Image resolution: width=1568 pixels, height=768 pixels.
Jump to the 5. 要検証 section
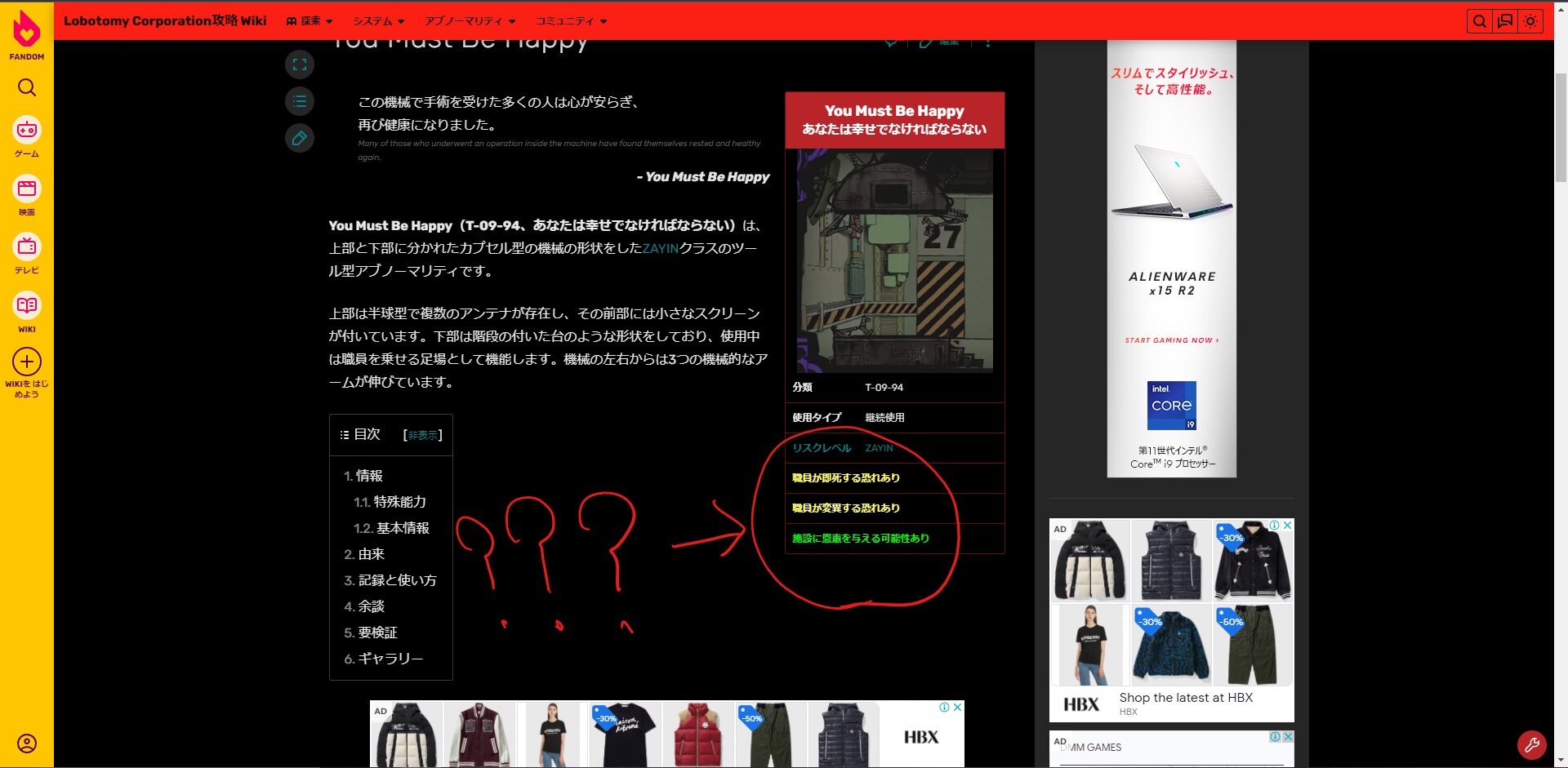(x=371, y=633)
